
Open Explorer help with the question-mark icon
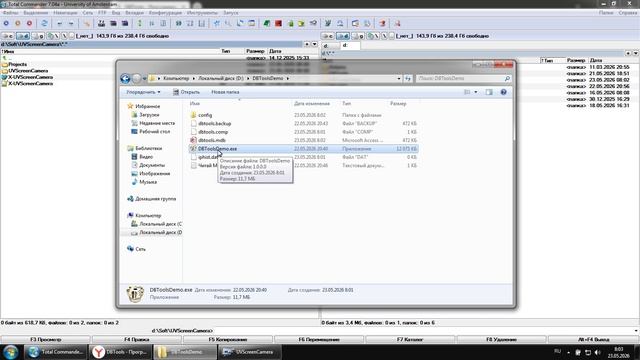click(x=503, y=92)
